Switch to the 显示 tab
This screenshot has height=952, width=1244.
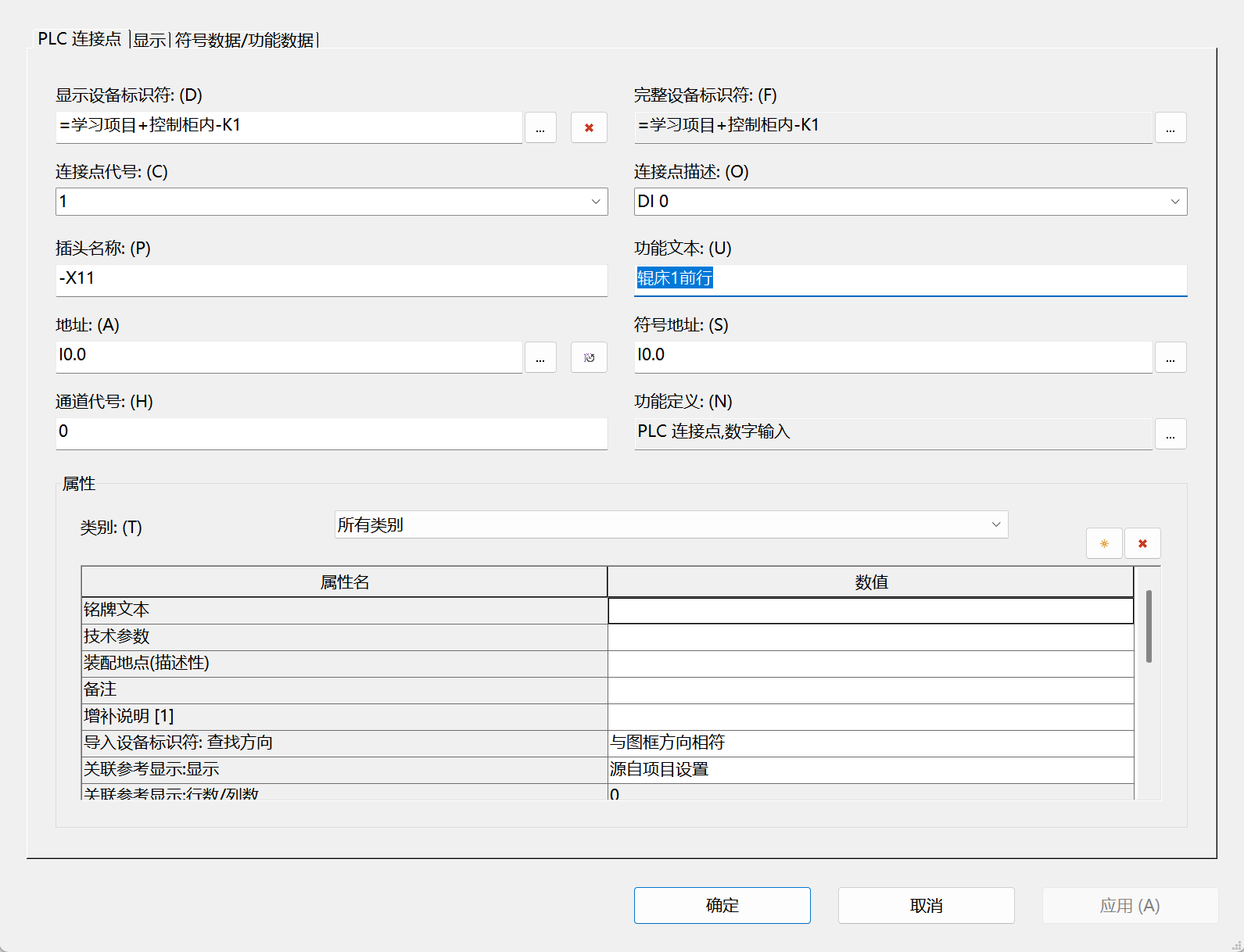click(149, 40)
